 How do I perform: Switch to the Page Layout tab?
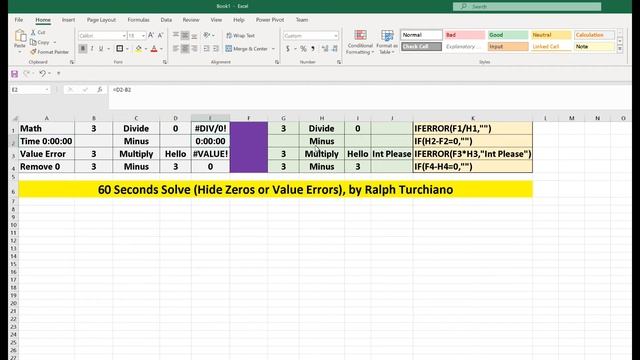point(101,20)
